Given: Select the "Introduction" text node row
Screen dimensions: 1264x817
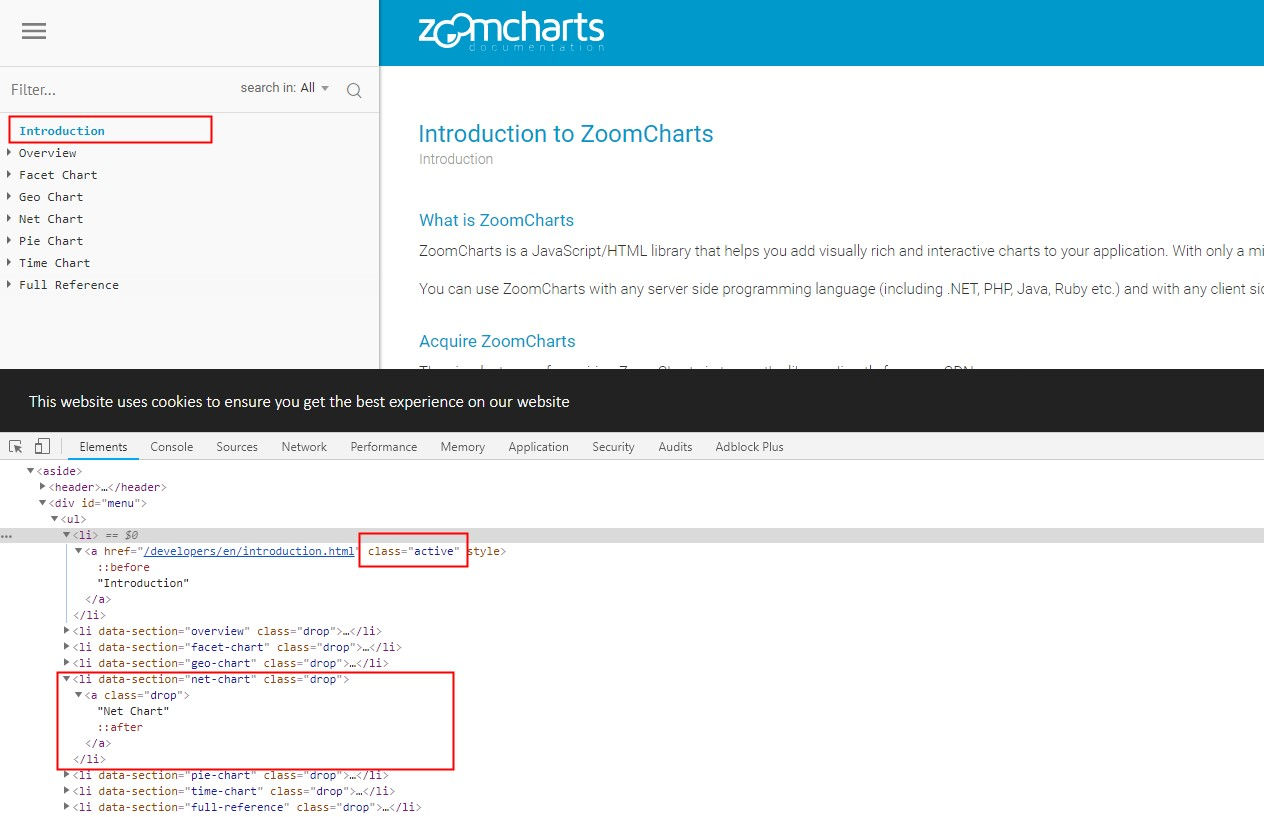Looking at the screenshot, I should point(143,583).
